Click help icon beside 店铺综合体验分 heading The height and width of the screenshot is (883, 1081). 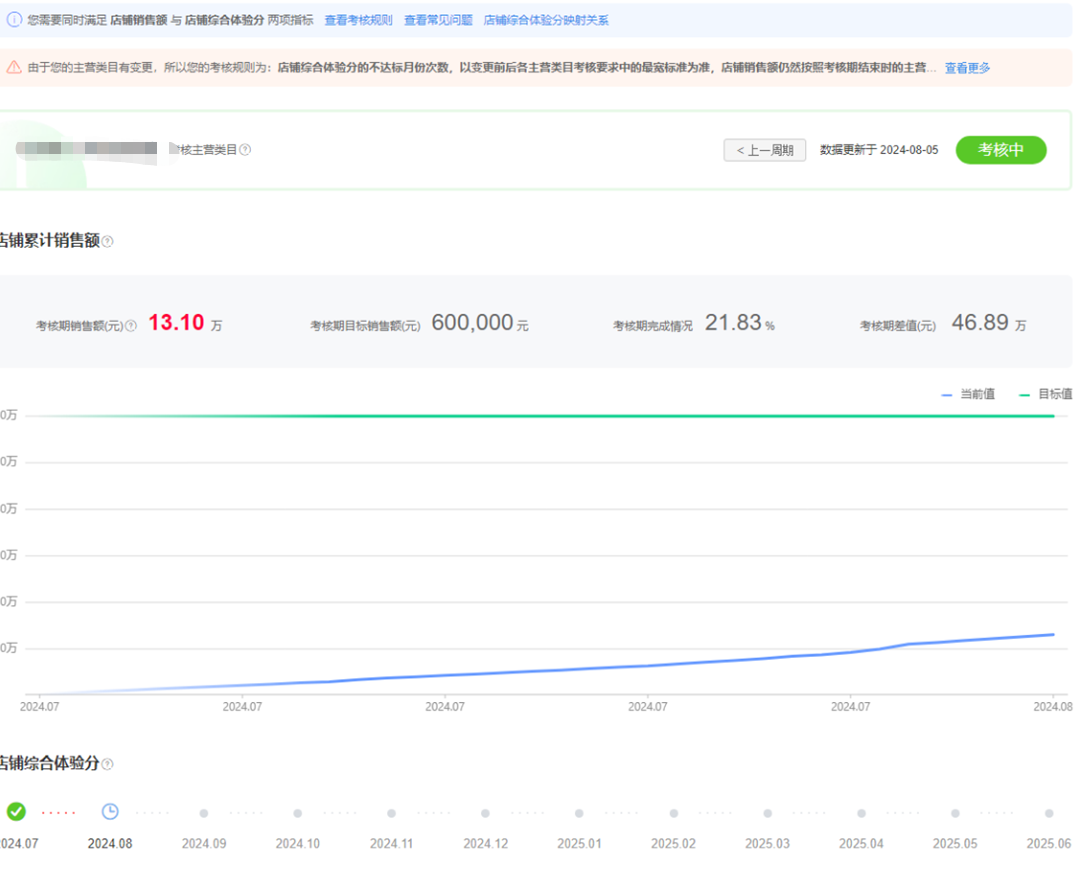(x=108, y=764)
